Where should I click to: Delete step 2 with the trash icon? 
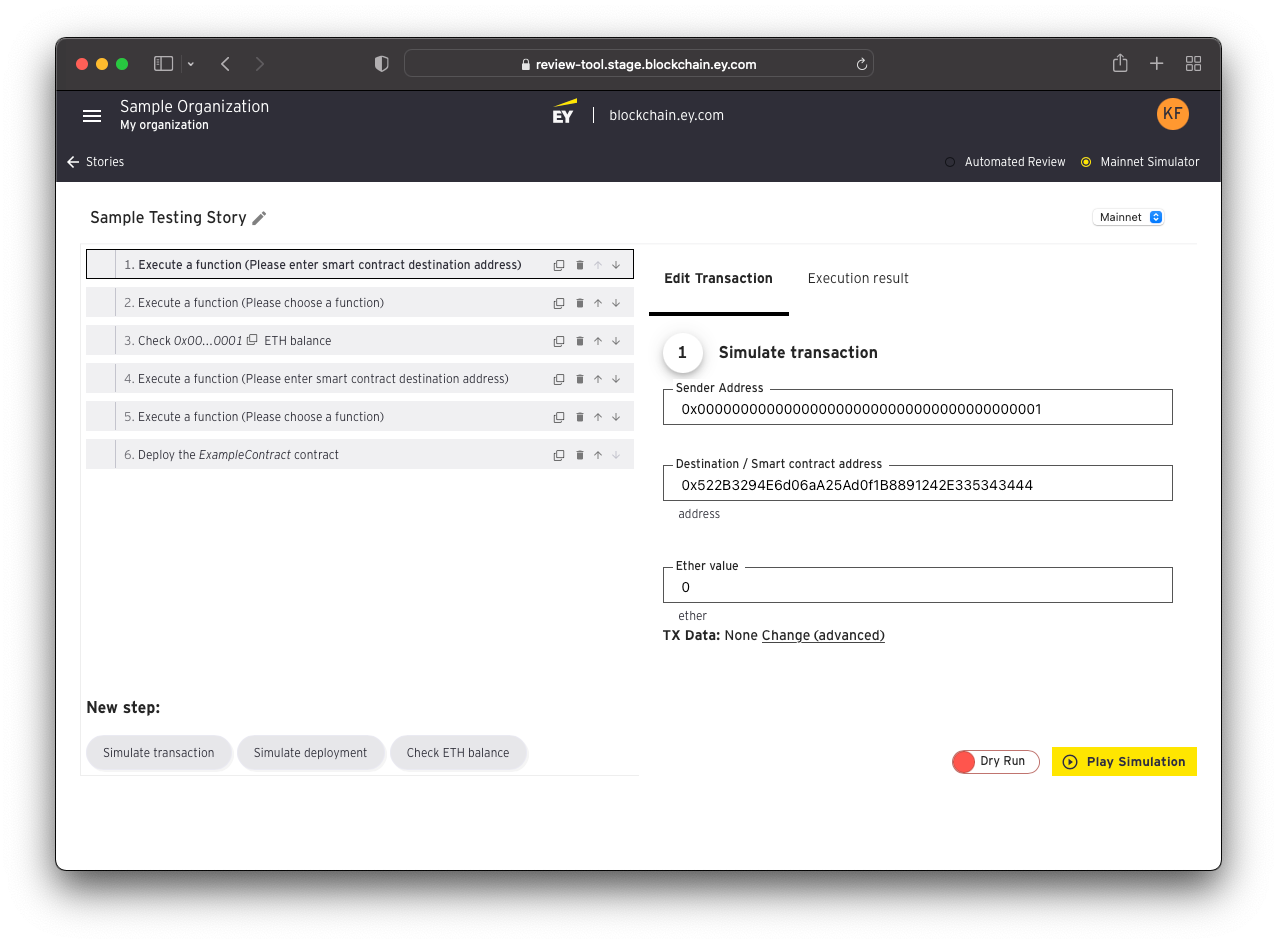[x=579, y=302]
